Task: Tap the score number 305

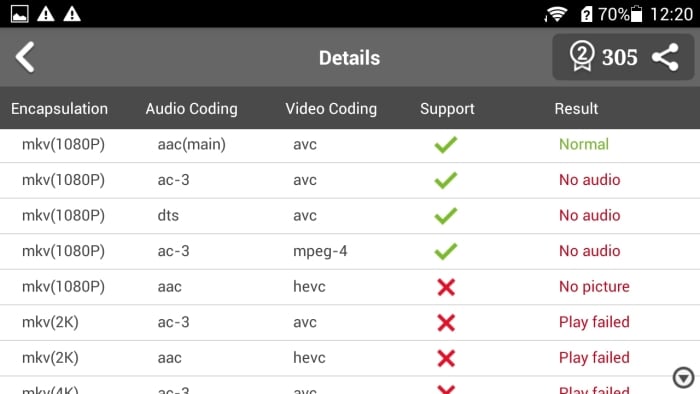Action: 619,57
